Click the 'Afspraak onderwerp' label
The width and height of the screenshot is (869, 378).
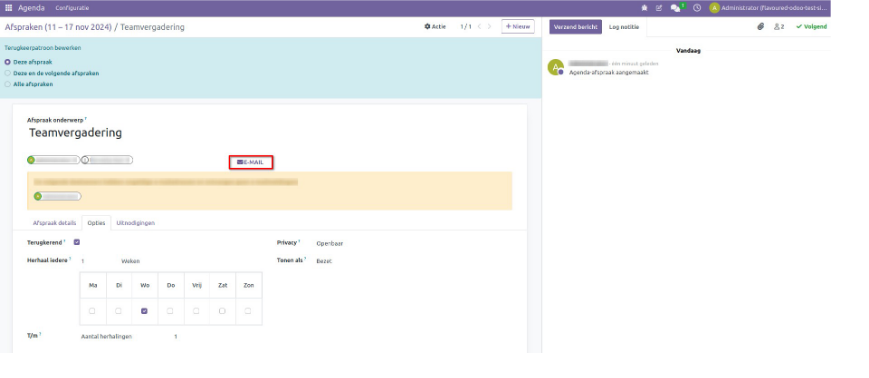point(55,120)
